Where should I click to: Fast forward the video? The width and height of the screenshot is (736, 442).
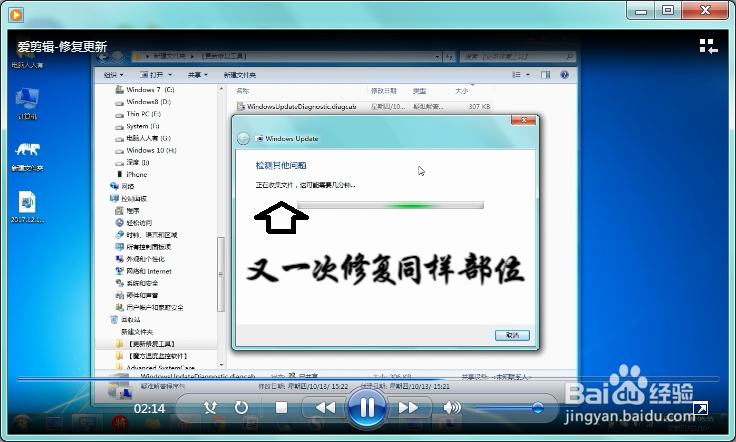(408, 407)
